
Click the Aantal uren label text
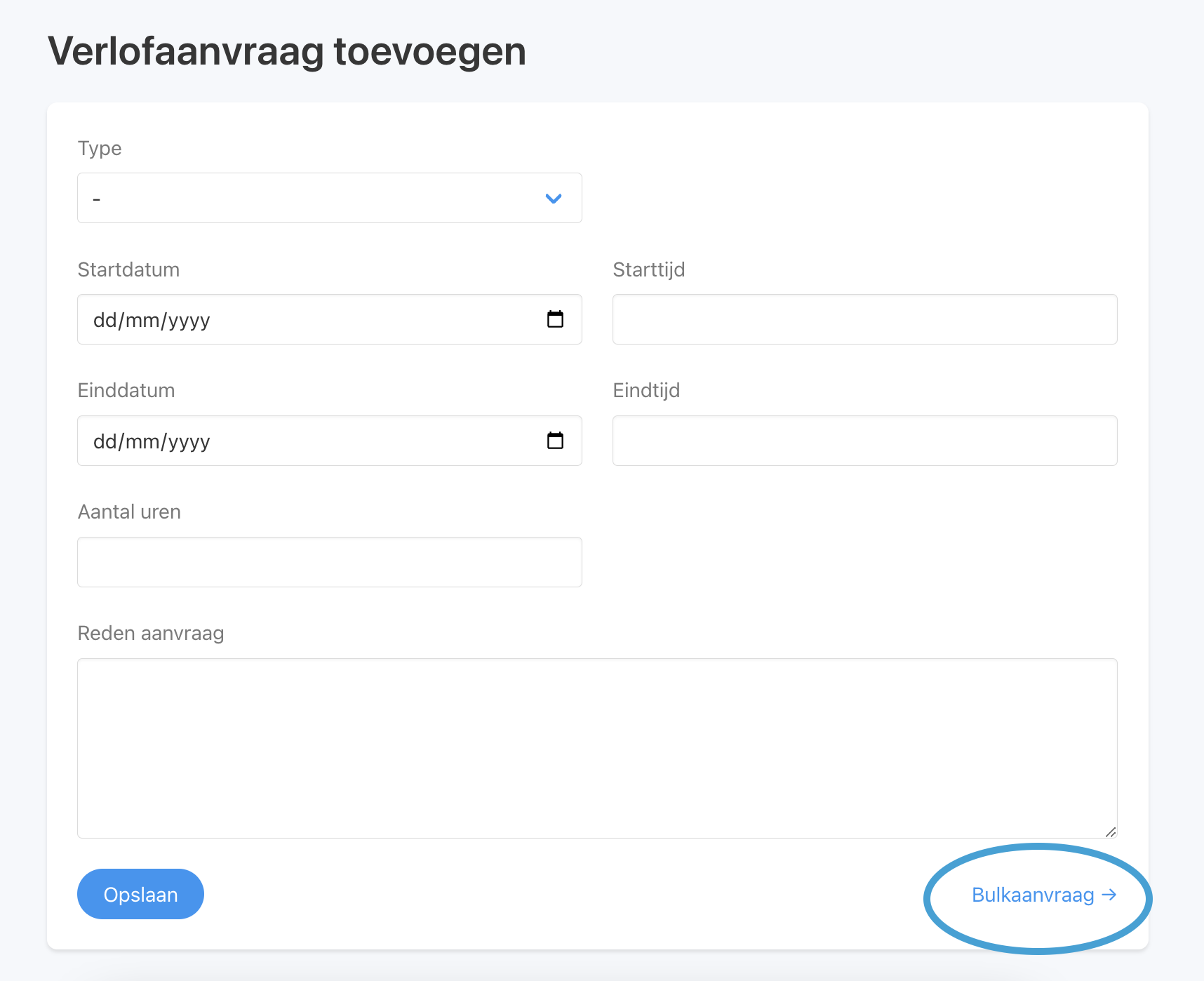pos(129,512)
